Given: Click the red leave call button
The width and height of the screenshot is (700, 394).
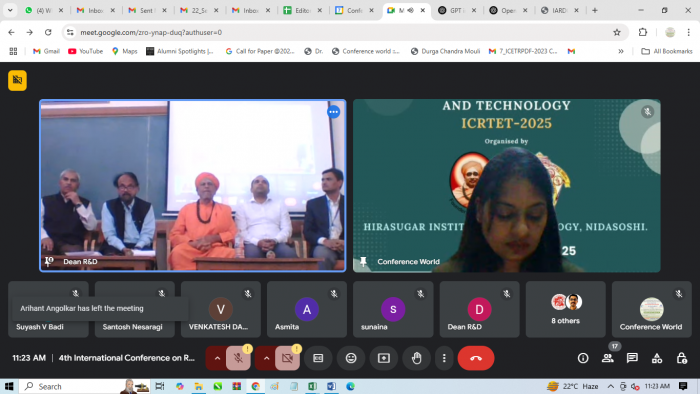Looking at the screenshot, I should [x=476, y=358].
